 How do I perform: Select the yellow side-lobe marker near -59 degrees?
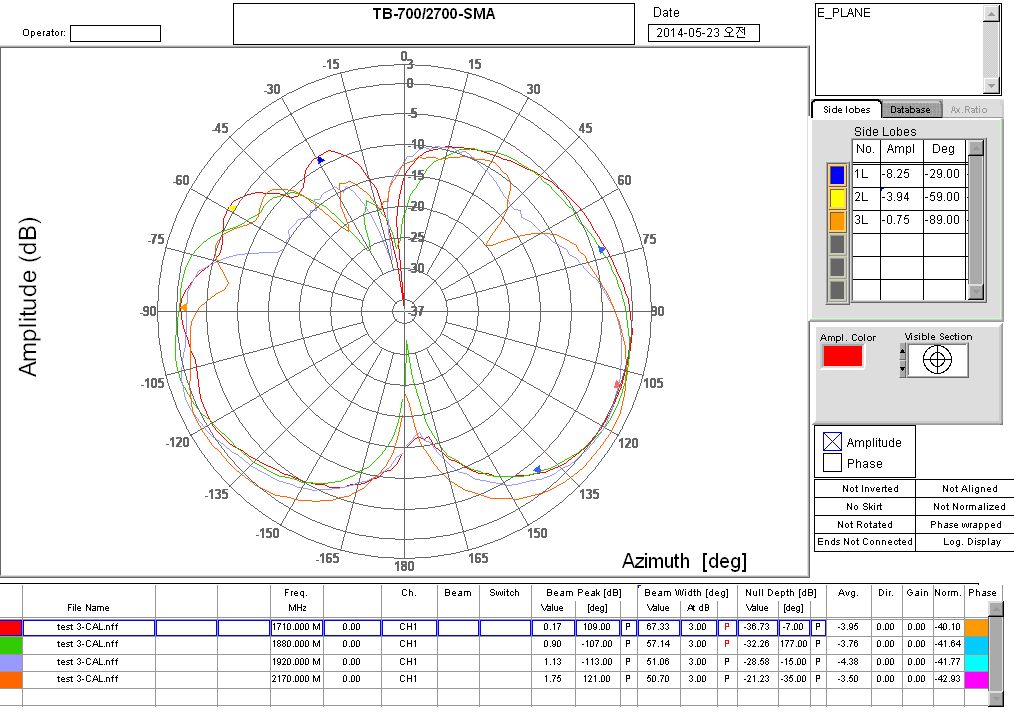click(232, 208)
